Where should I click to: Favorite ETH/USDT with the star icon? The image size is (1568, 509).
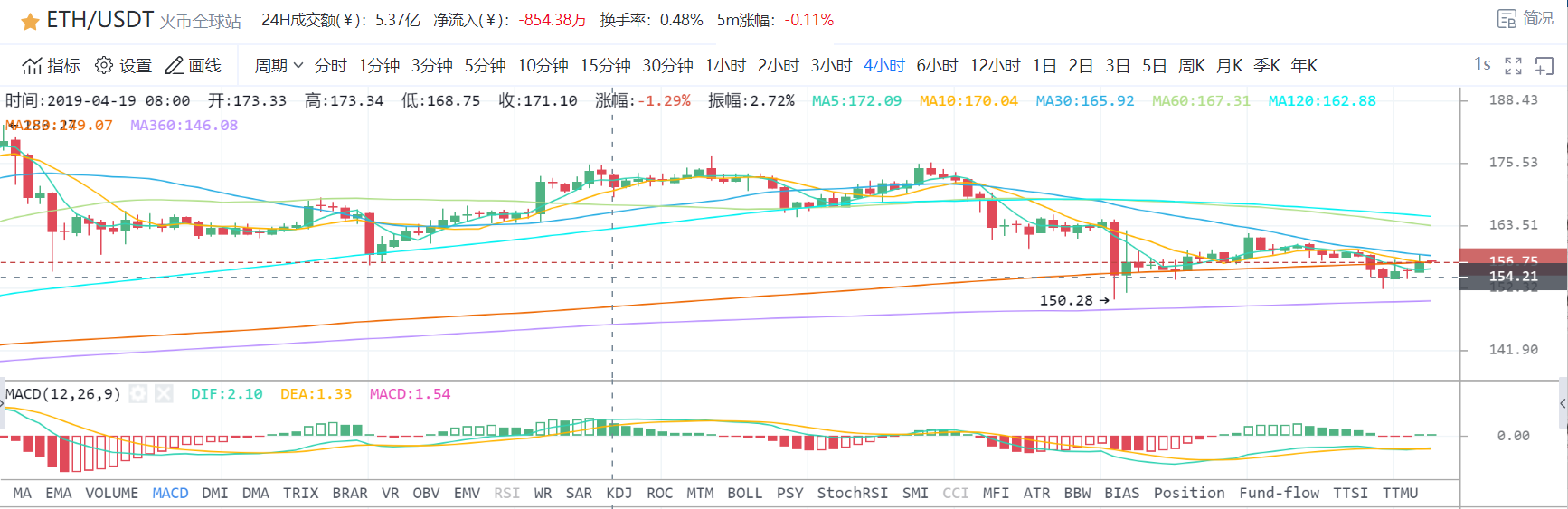point(30,21)
